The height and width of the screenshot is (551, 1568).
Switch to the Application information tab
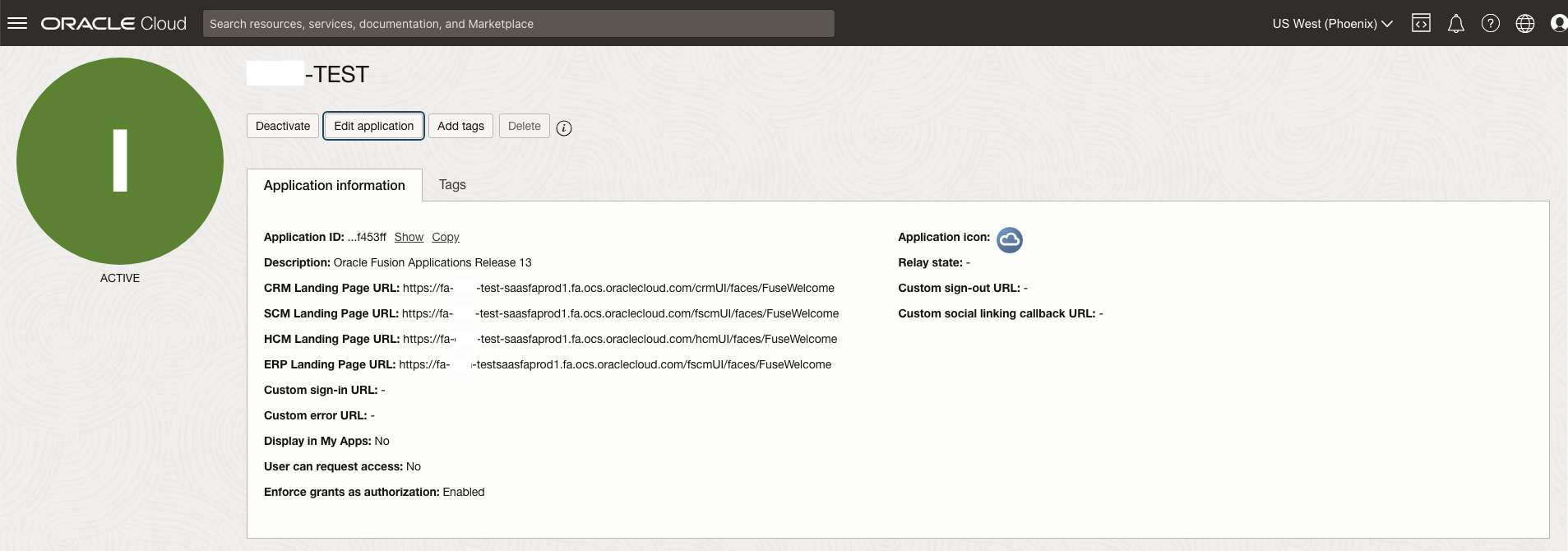[335, 185]
